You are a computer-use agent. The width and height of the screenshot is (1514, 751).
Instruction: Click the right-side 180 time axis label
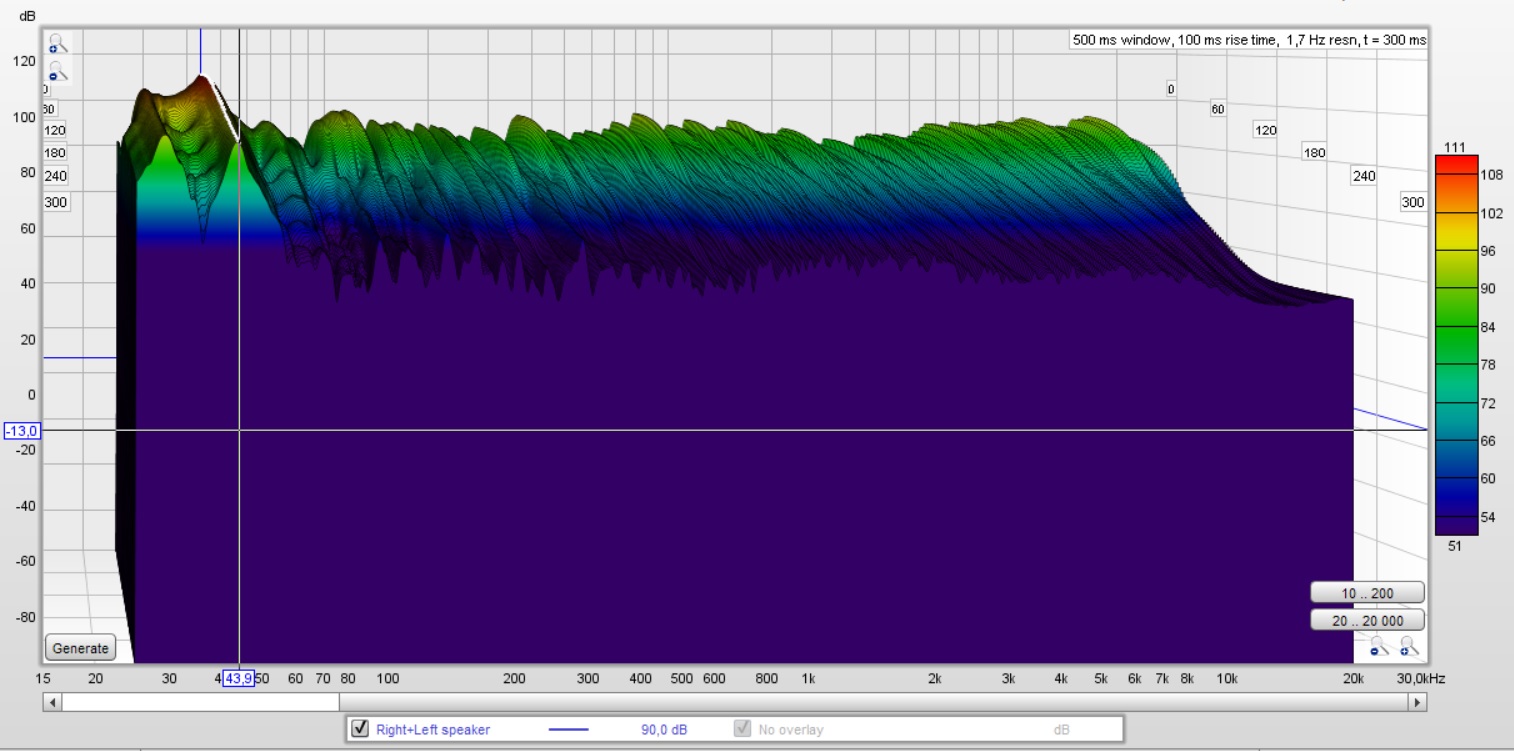point(1314,152)
